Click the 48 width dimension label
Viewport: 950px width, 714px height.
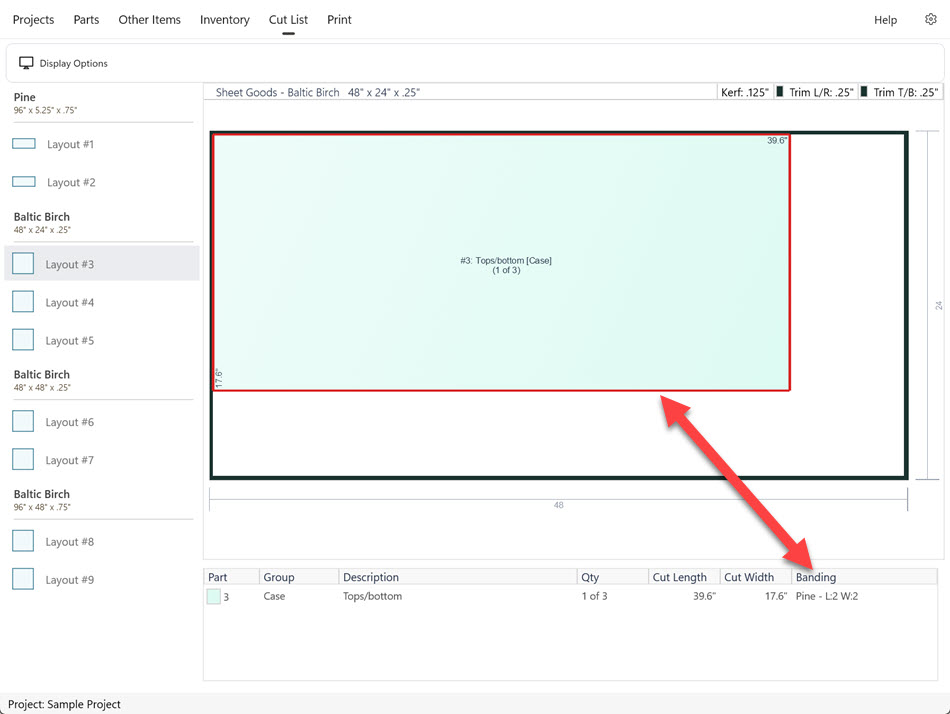click(559, 505)
